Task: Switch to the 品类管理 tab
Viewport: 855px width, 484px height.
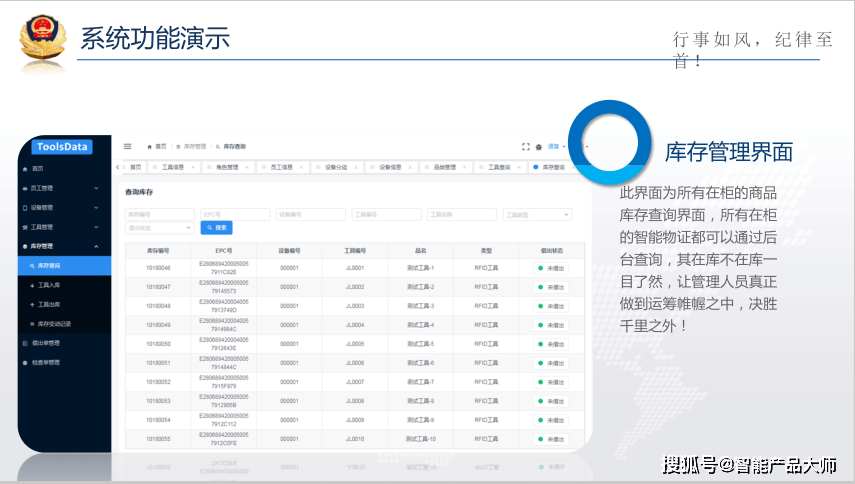Action: point(444,167)
